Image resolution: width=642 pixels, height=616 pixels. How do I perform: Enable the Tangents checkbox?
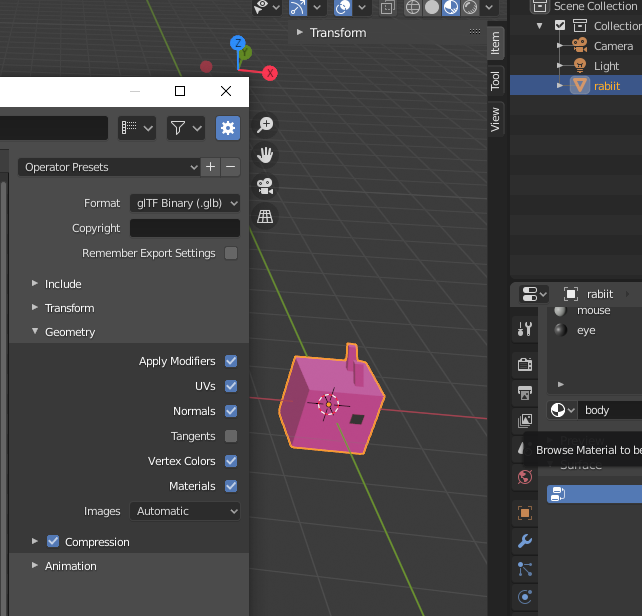[231, 436]
